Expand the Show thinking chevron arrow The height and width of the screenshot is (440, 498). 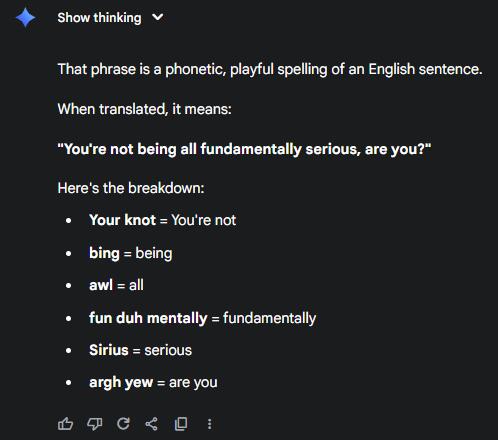[x=158, y=17]
